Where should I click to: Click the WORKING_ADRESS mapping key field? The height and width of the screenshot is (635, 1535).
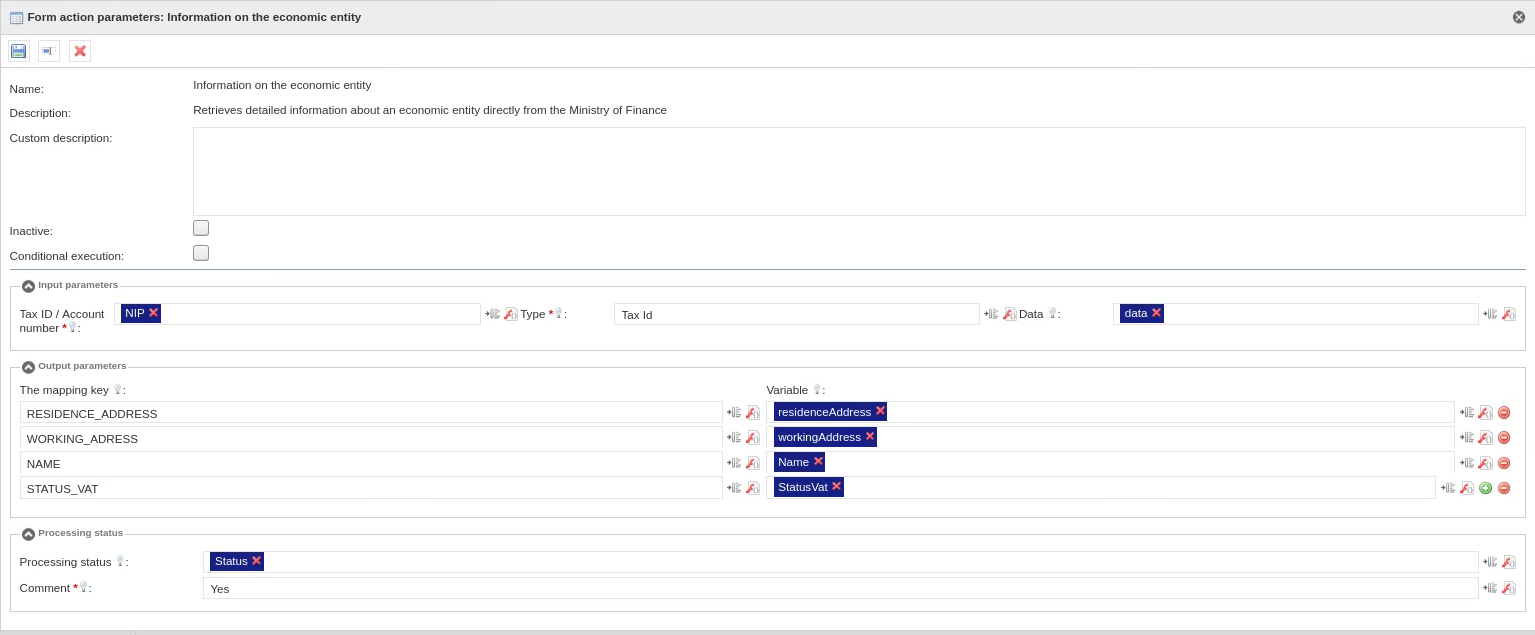pos(371,438)
